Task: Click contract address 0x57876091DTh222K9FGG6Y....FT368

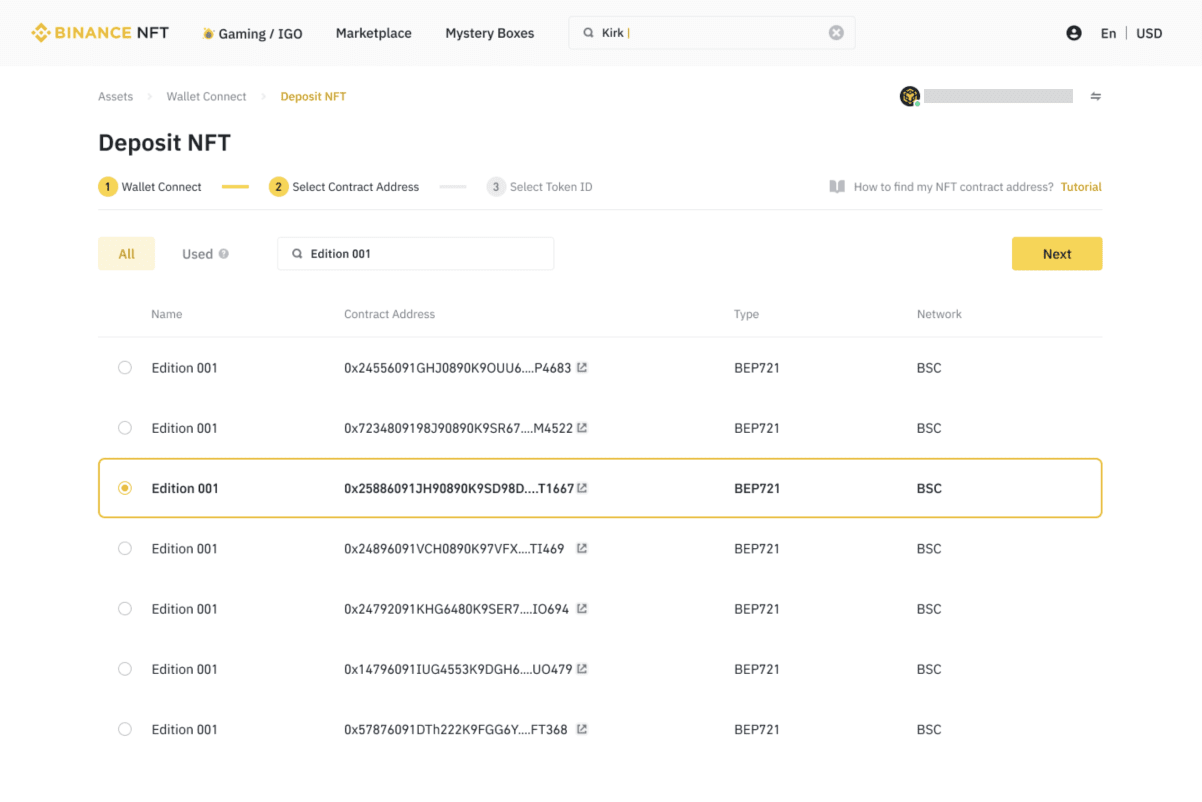Action: pyautogui.click(x=455, y=729)
